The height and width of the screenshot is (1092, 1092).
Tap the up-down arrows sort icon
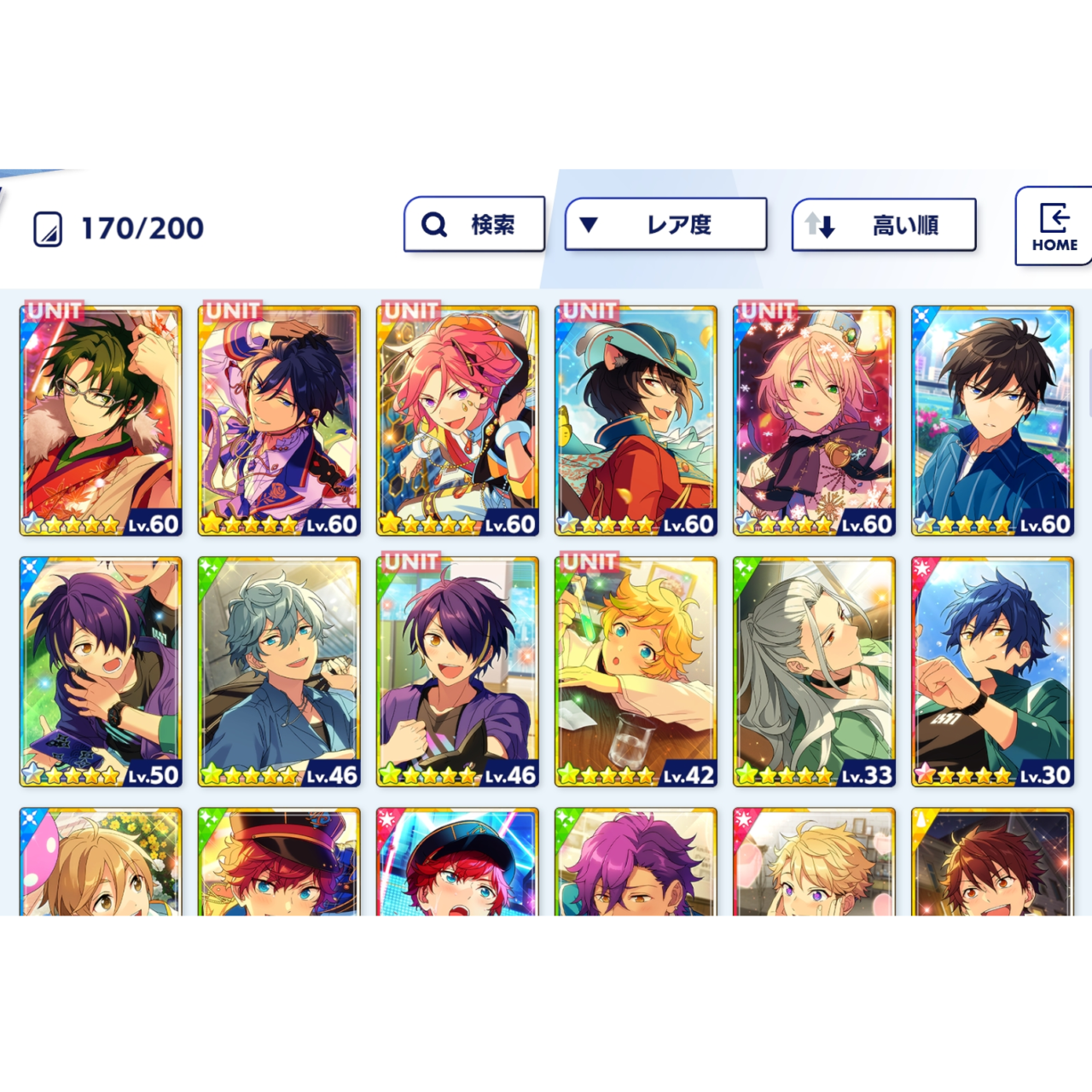820,225
